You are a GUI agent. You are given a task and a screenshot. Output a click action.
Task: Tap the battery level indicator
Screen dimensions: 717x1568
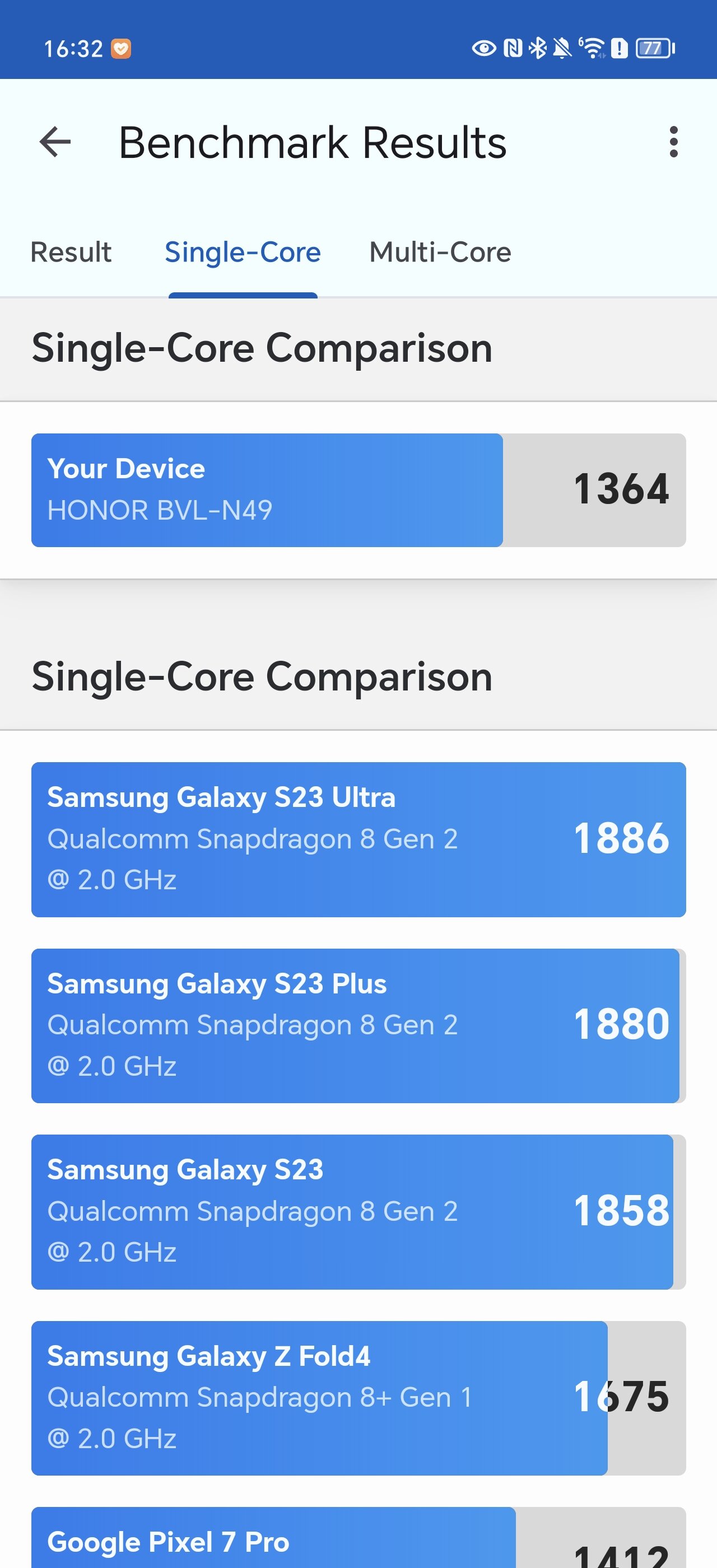pyautogui.click(x=655, y=48)
